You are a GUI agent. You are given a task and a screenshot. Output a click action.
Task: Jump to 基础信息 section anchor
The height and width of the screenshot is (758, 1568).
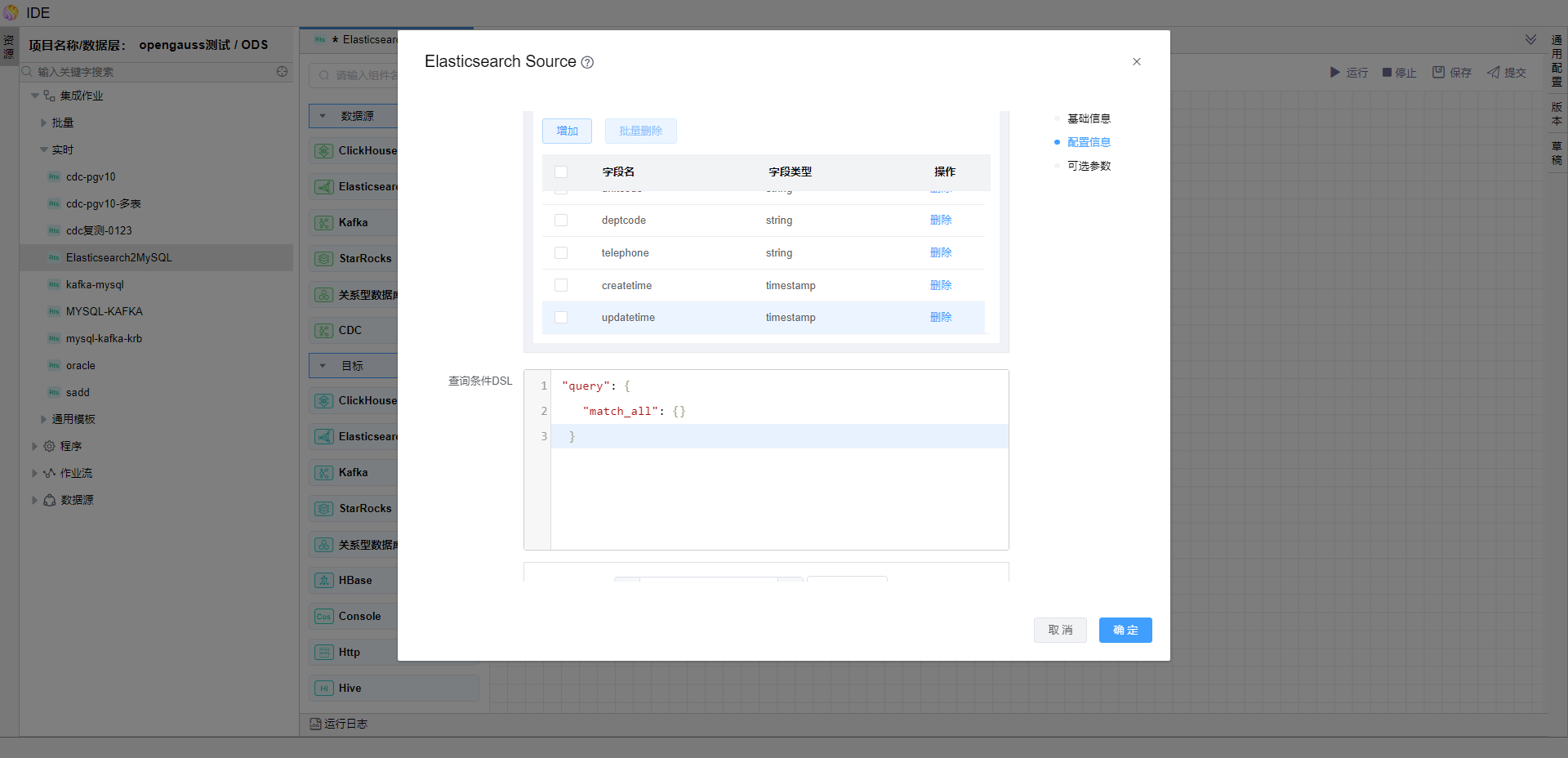pyautogui.click(x=1089, y=118)
